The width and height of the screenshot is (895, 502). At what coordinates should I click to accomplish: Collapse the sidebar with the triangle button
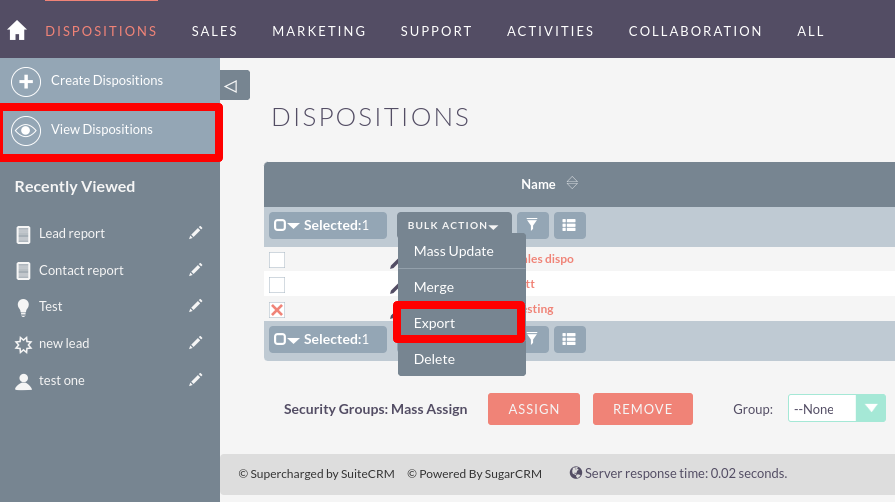(x=235, y=86)
